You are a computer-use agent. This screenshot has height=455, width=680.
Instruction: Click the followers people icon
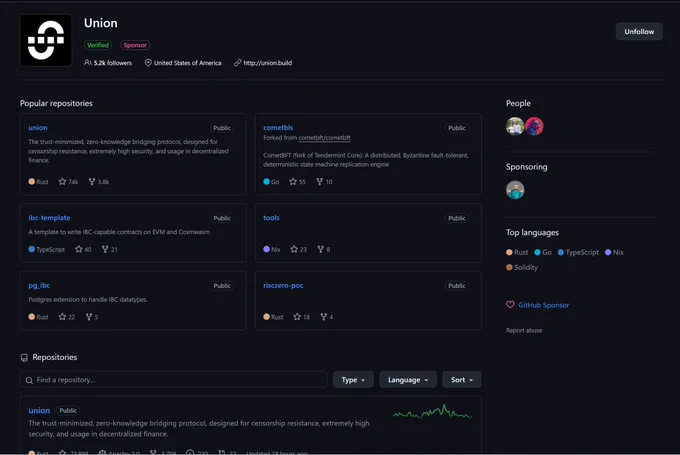click(x=88, y=63)
